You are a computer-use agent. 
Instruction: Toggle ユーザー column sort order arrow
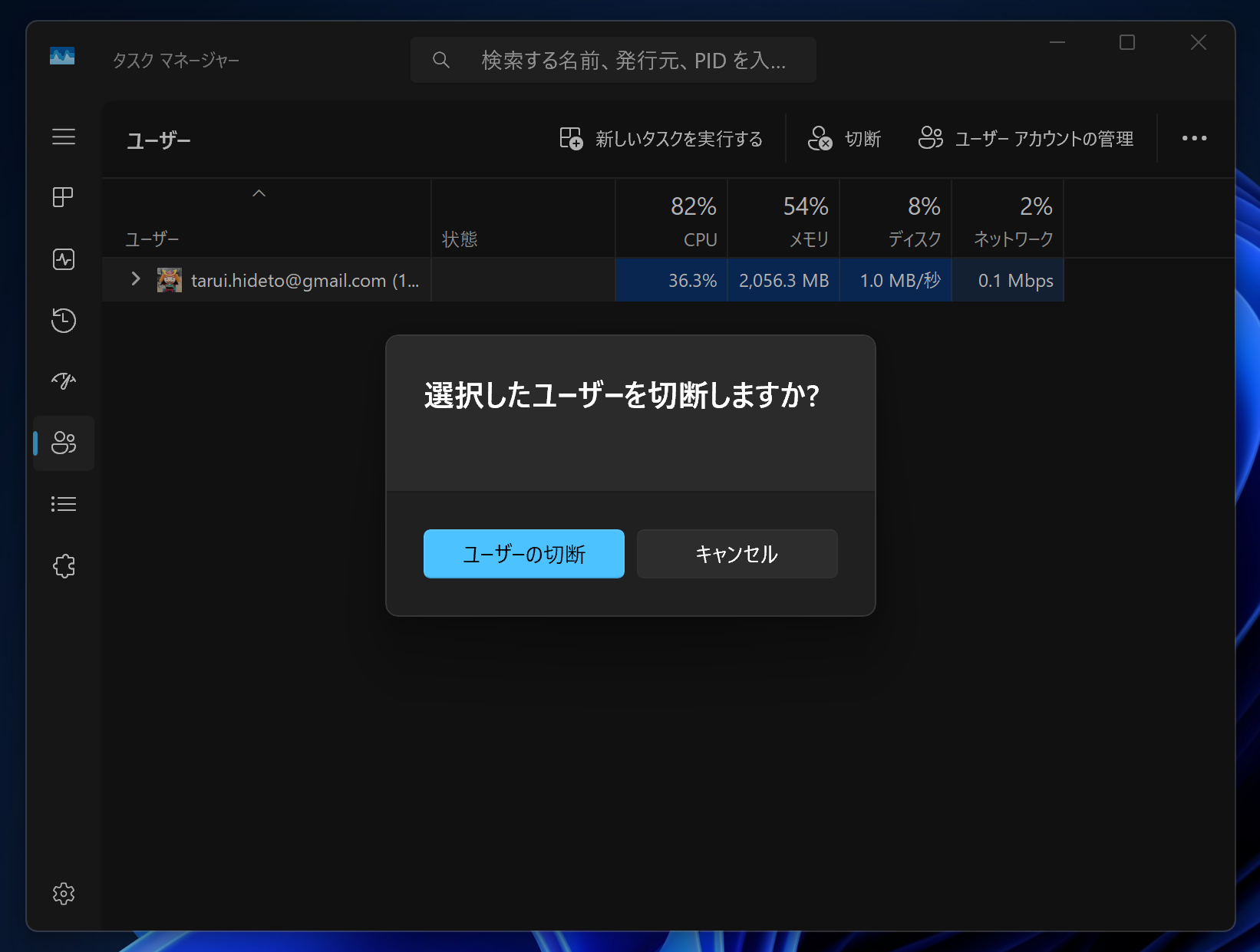(259, 193)
